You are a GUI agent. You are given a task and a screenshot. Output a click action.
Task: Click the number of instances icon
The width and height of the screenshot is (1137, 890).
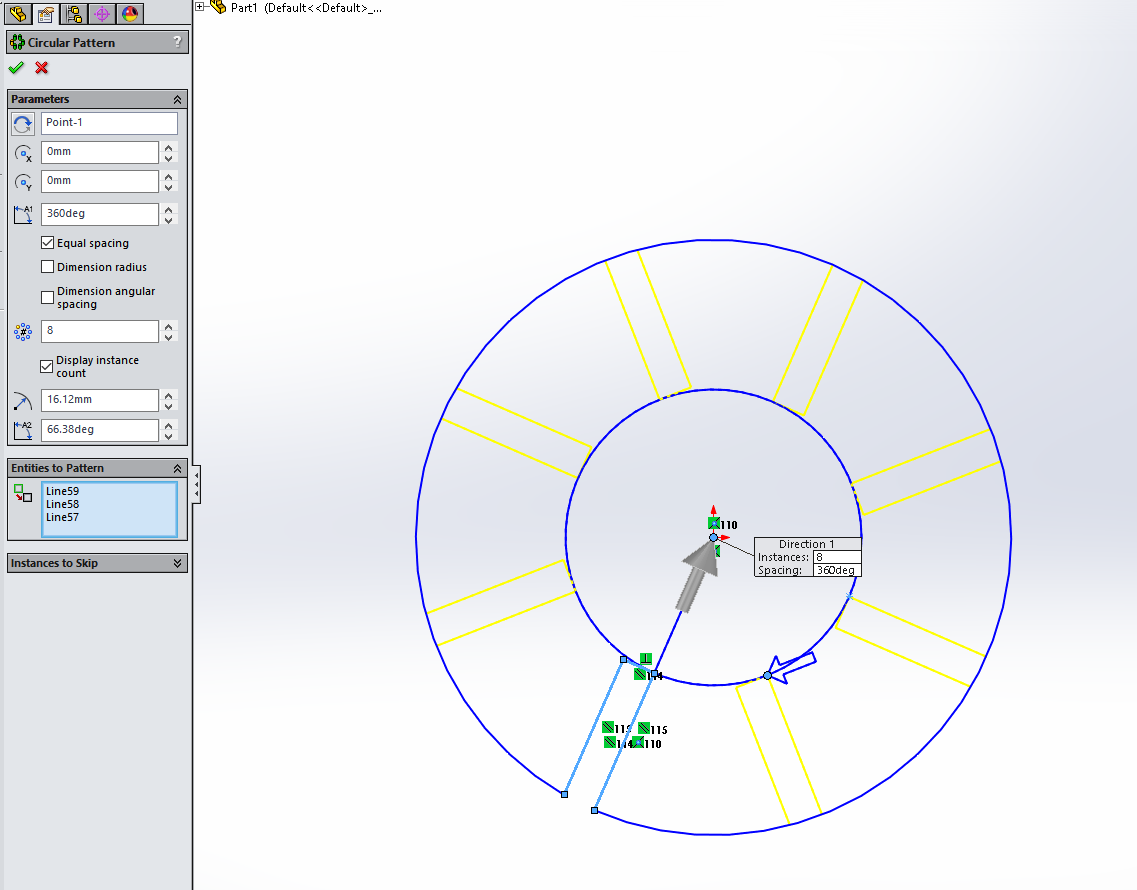coord(22,331)
